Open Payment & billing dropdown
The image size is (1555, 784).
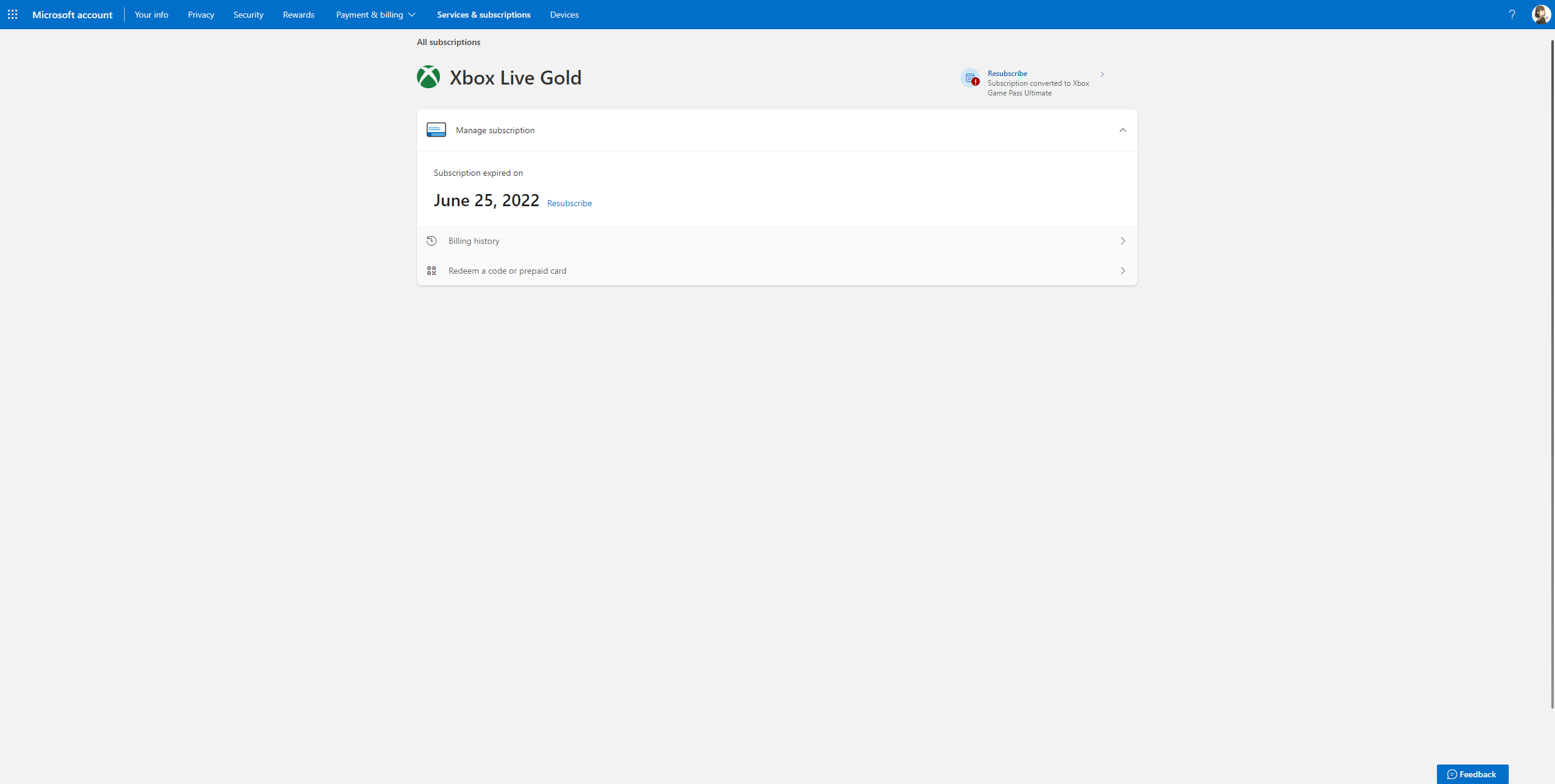tap(376, 15)
